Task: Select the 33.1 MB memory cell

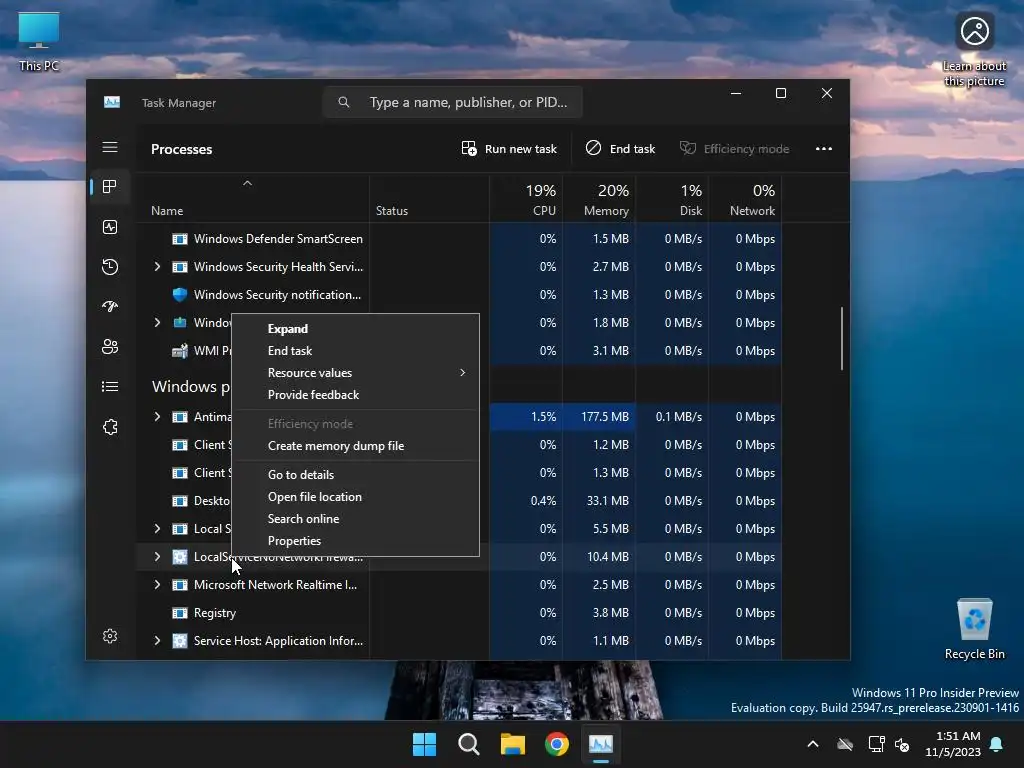Action: 599,501
